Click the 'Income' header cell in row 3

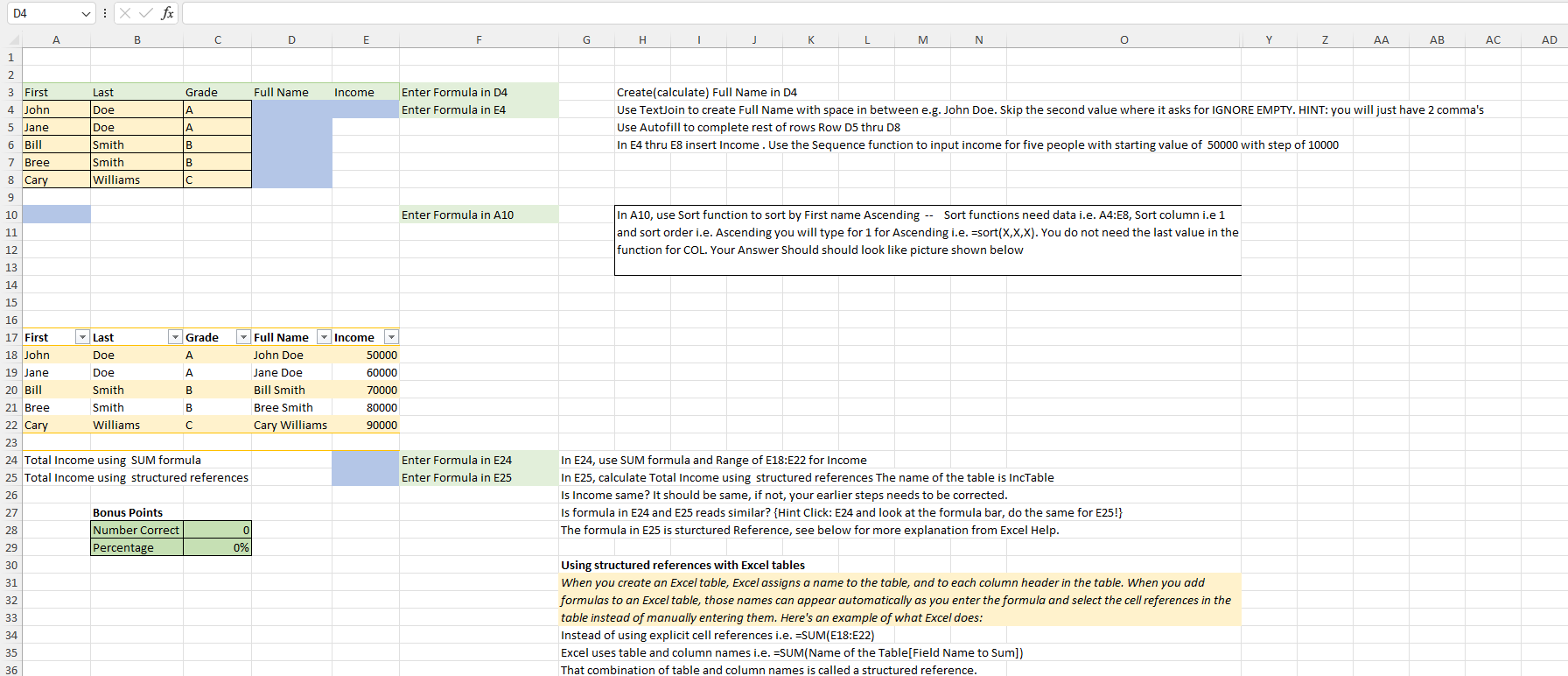tap(366, 92)
